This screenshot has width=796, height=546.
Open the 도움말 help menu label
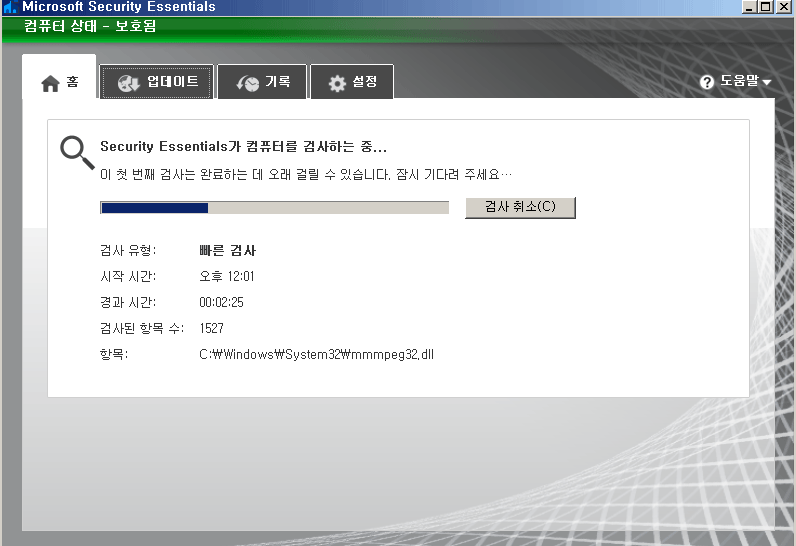(x=739, y=81)
